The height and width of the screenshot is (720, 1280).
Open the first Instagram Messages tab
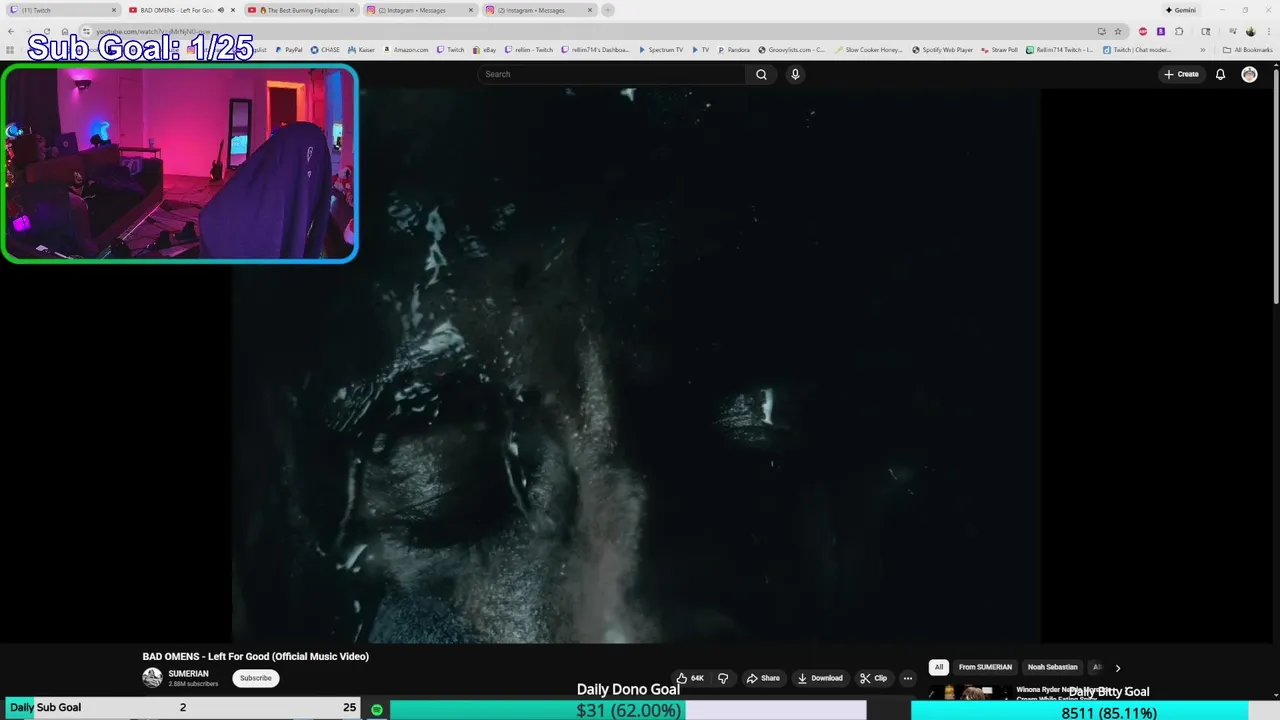[x=420, y=10]
